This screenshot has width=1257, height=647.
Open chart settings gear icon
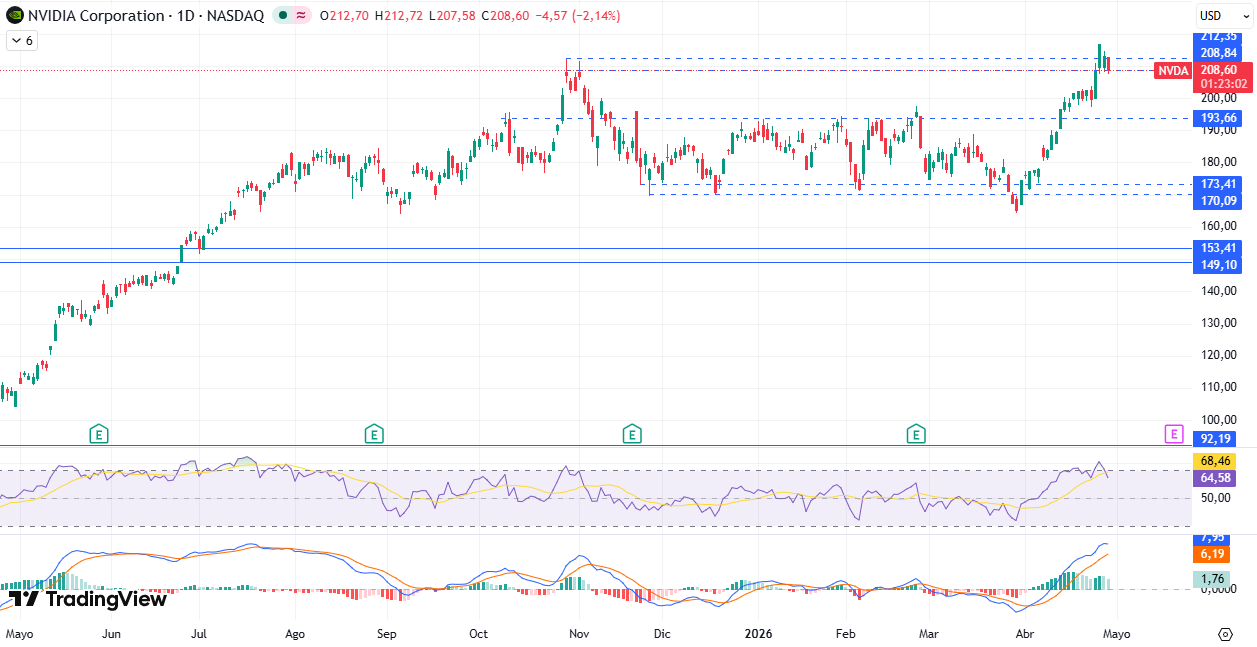[x=1225, y=634]
